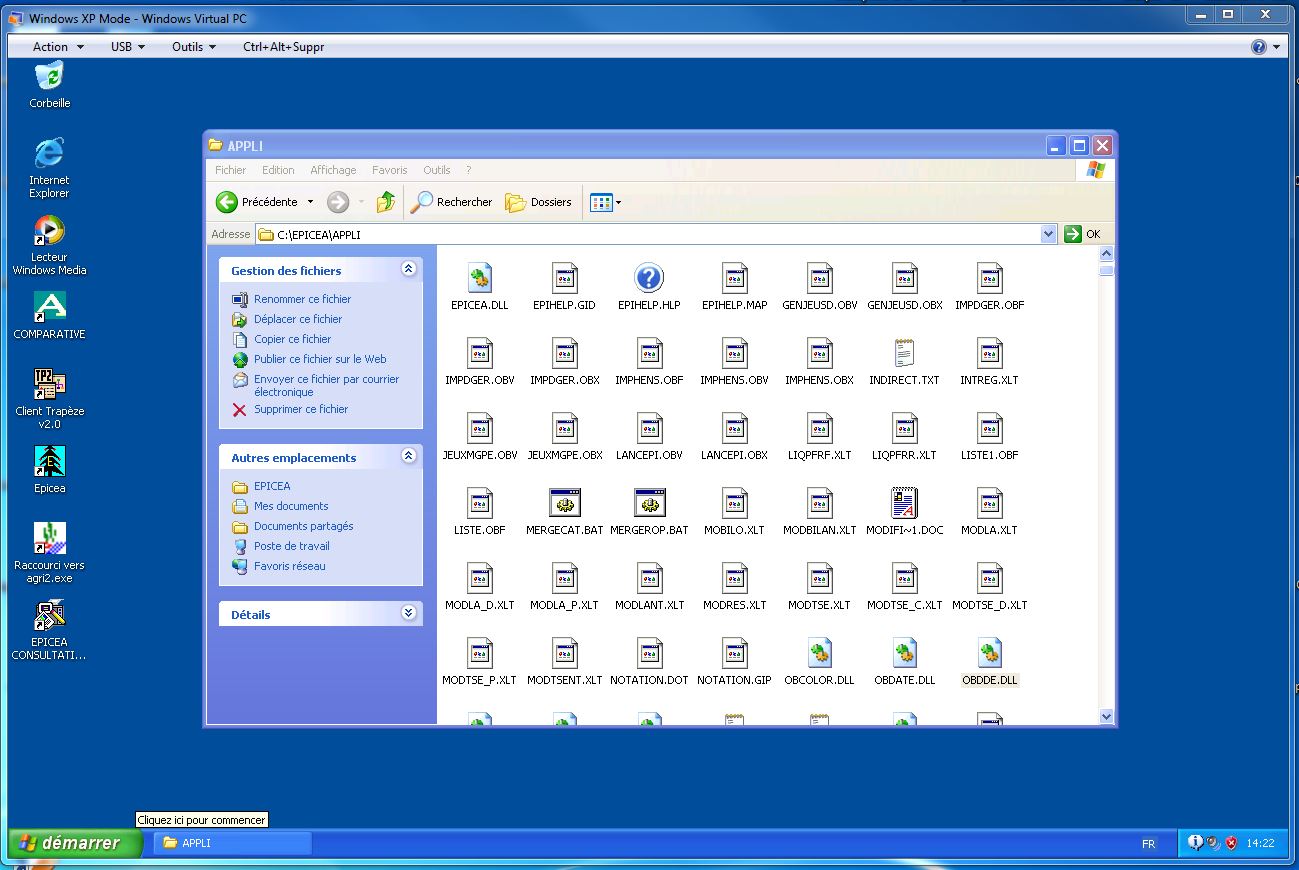Viewport: 1299px width, 870px height.
Task: Select the MERGECAT.BAT batch file
Action: (x=565, y=504)
